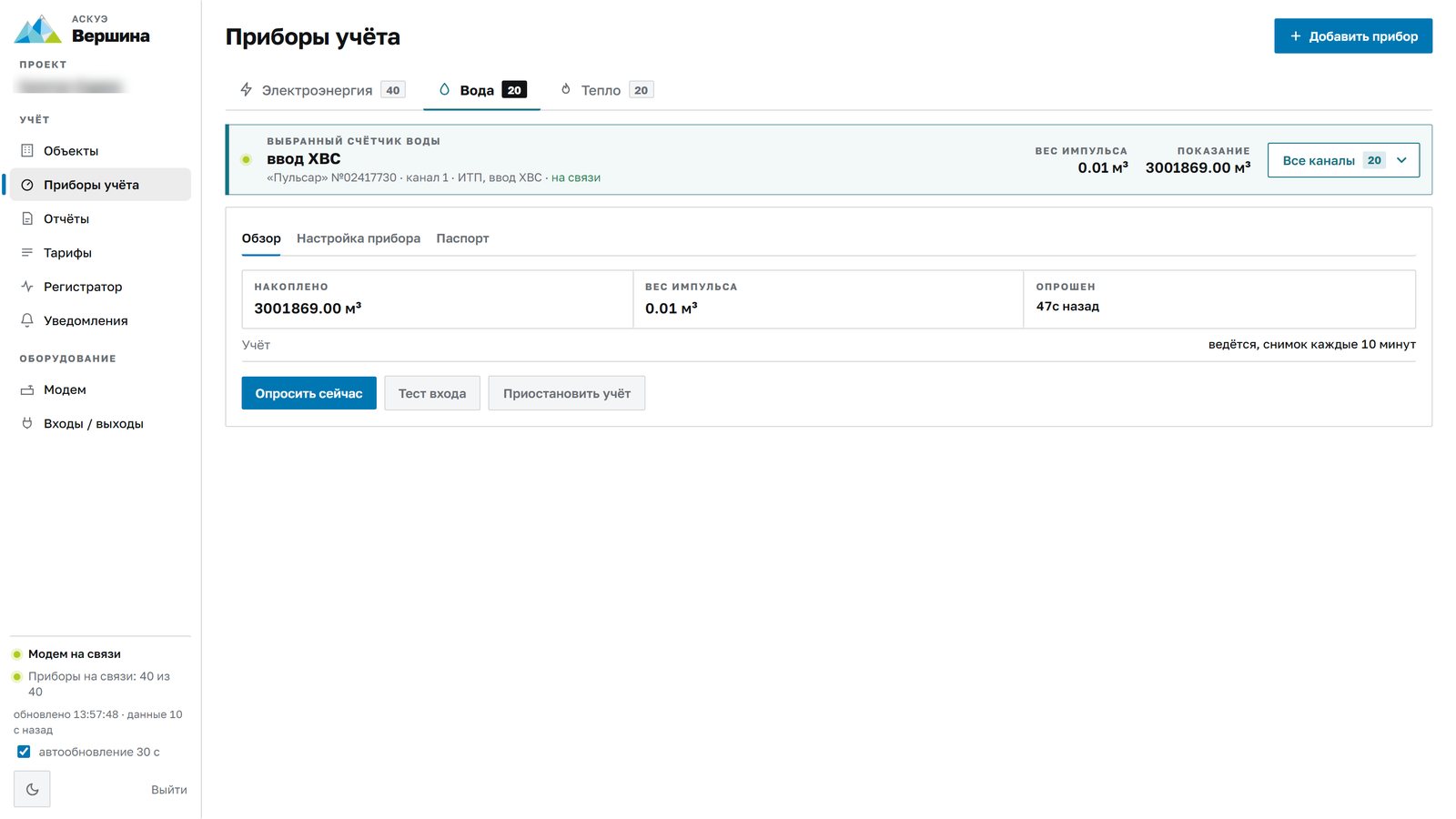The width and height of the screenshot is (1456, 819).
Task: Click the Модем router icon
Action: (27, 389)
